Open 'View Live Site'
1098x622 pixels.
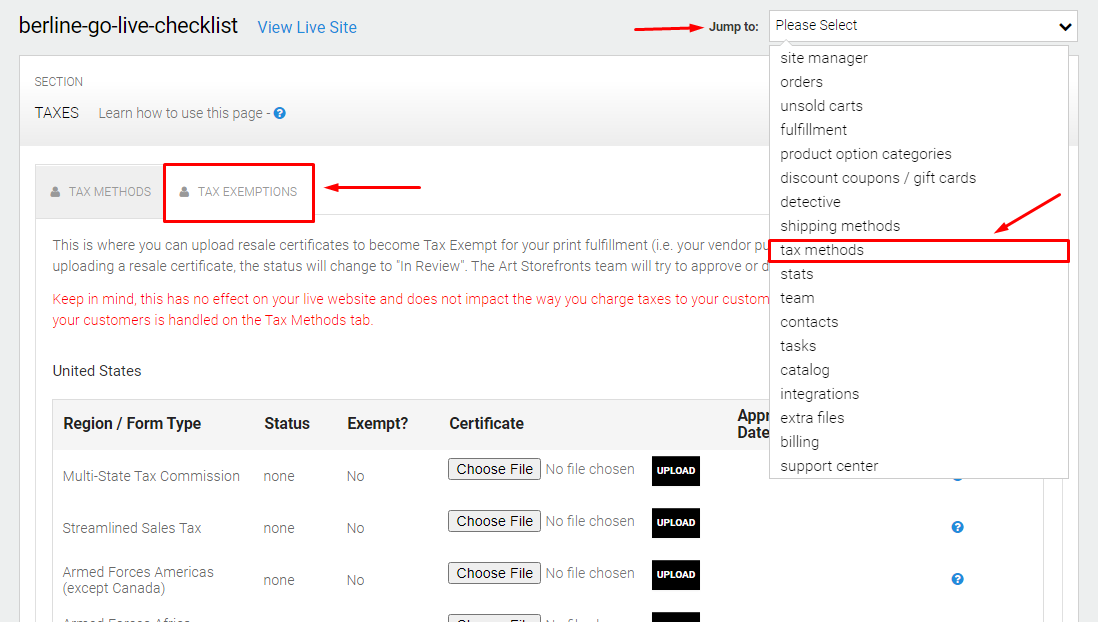(x=306, y=27)
